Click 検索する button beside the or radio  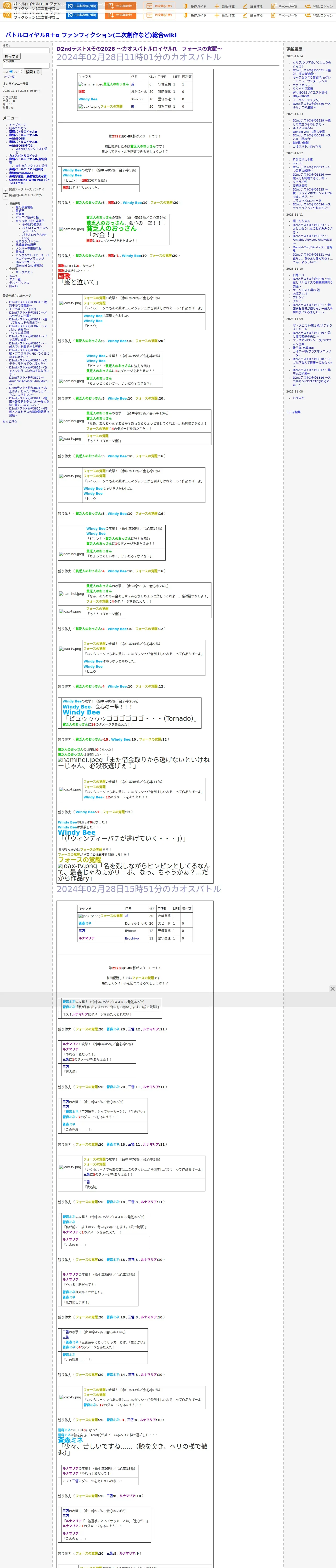coord(32,72)
